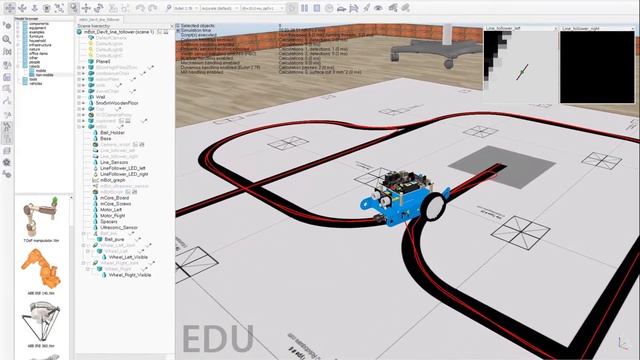Viewport: 640px width, 360px height.
Task: Open collections sidebar icon
Action: point(7,64)
